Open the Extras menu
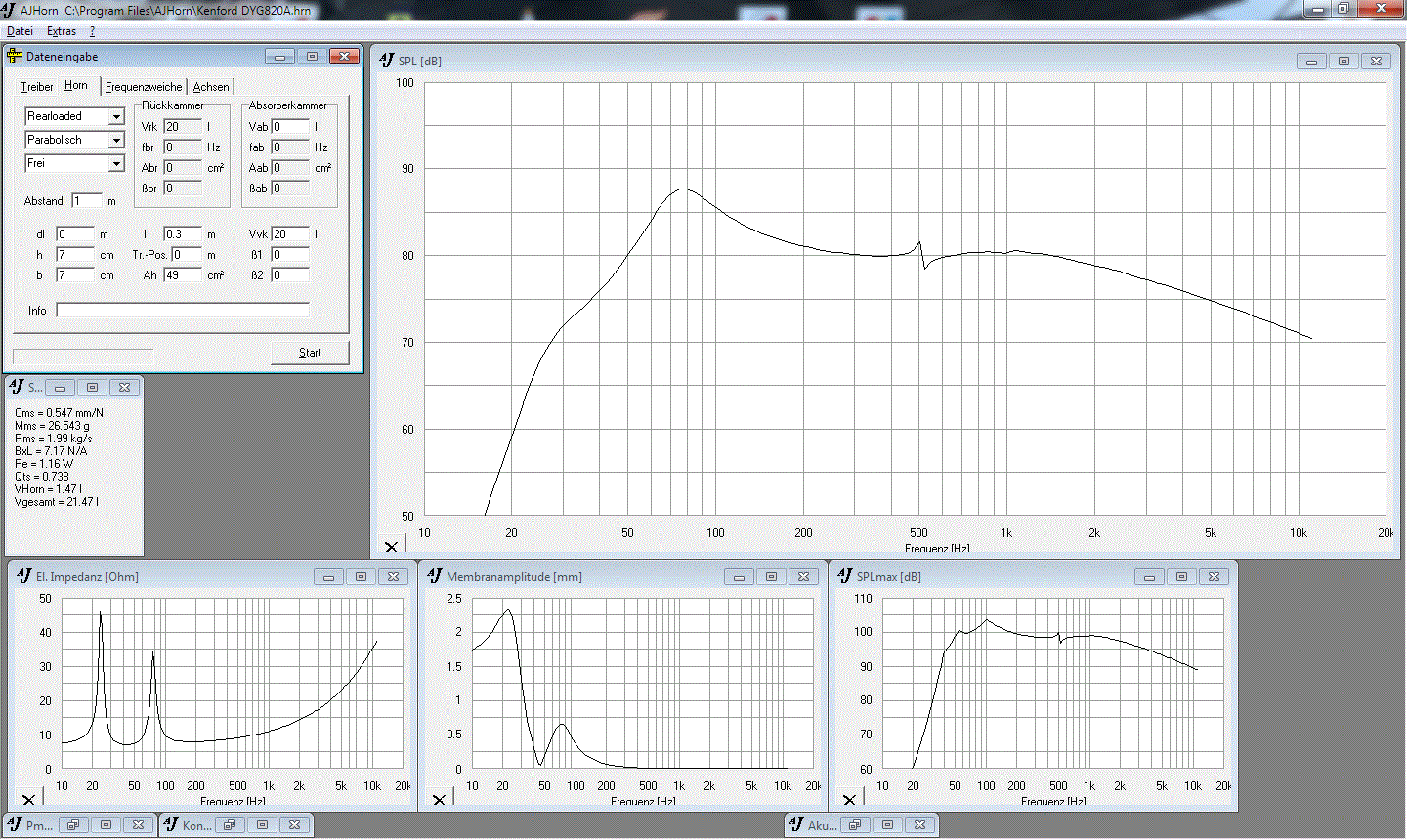Viewport: 1407px width, 840px height. 61,31
